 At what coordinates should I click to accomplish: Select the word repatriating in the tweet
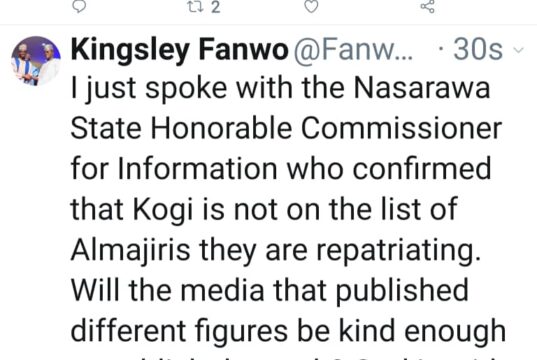[399, 250]
